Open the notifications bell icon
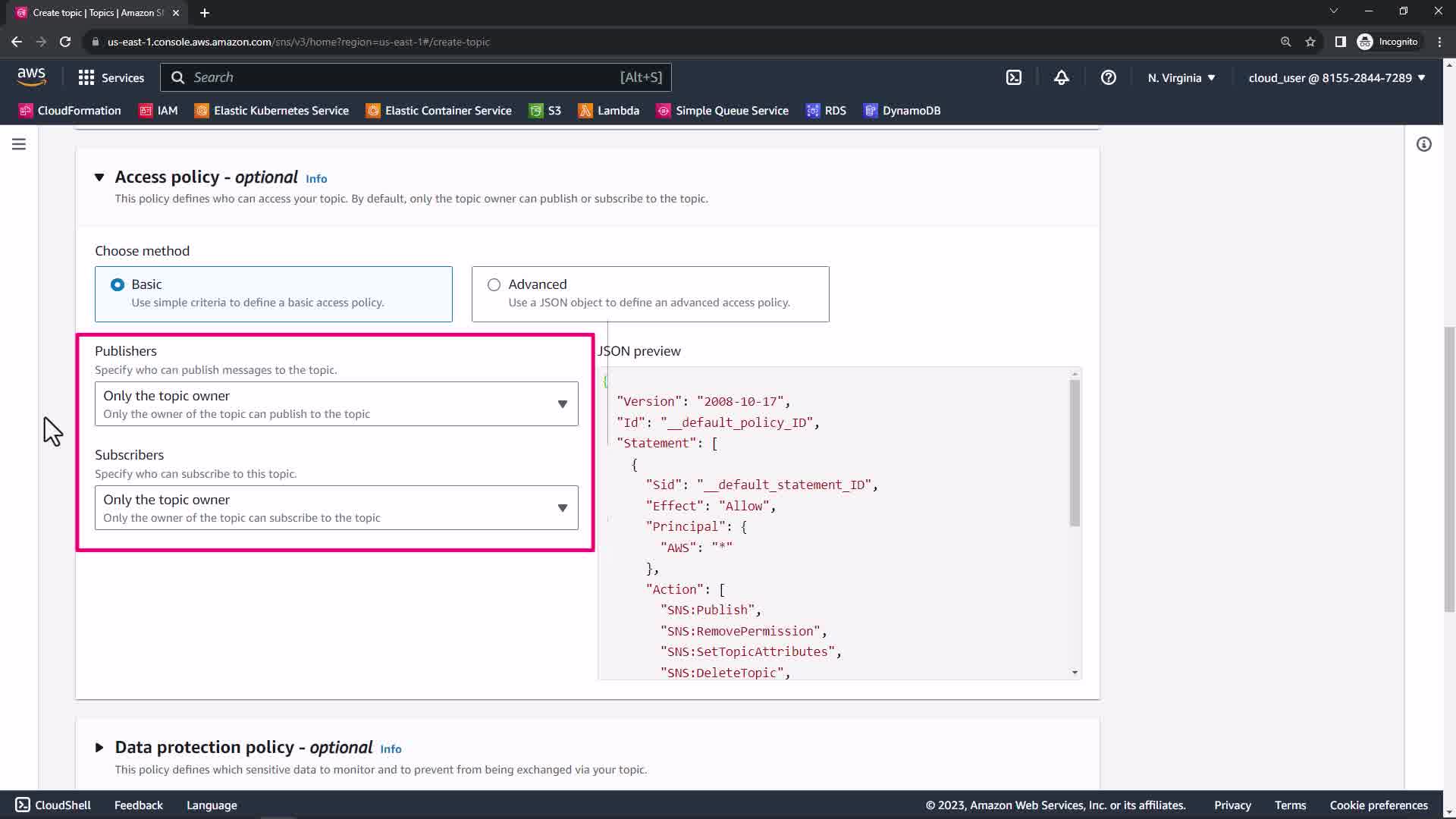Viewport: 1456px width, 819px height. [x=1061, y=77]
